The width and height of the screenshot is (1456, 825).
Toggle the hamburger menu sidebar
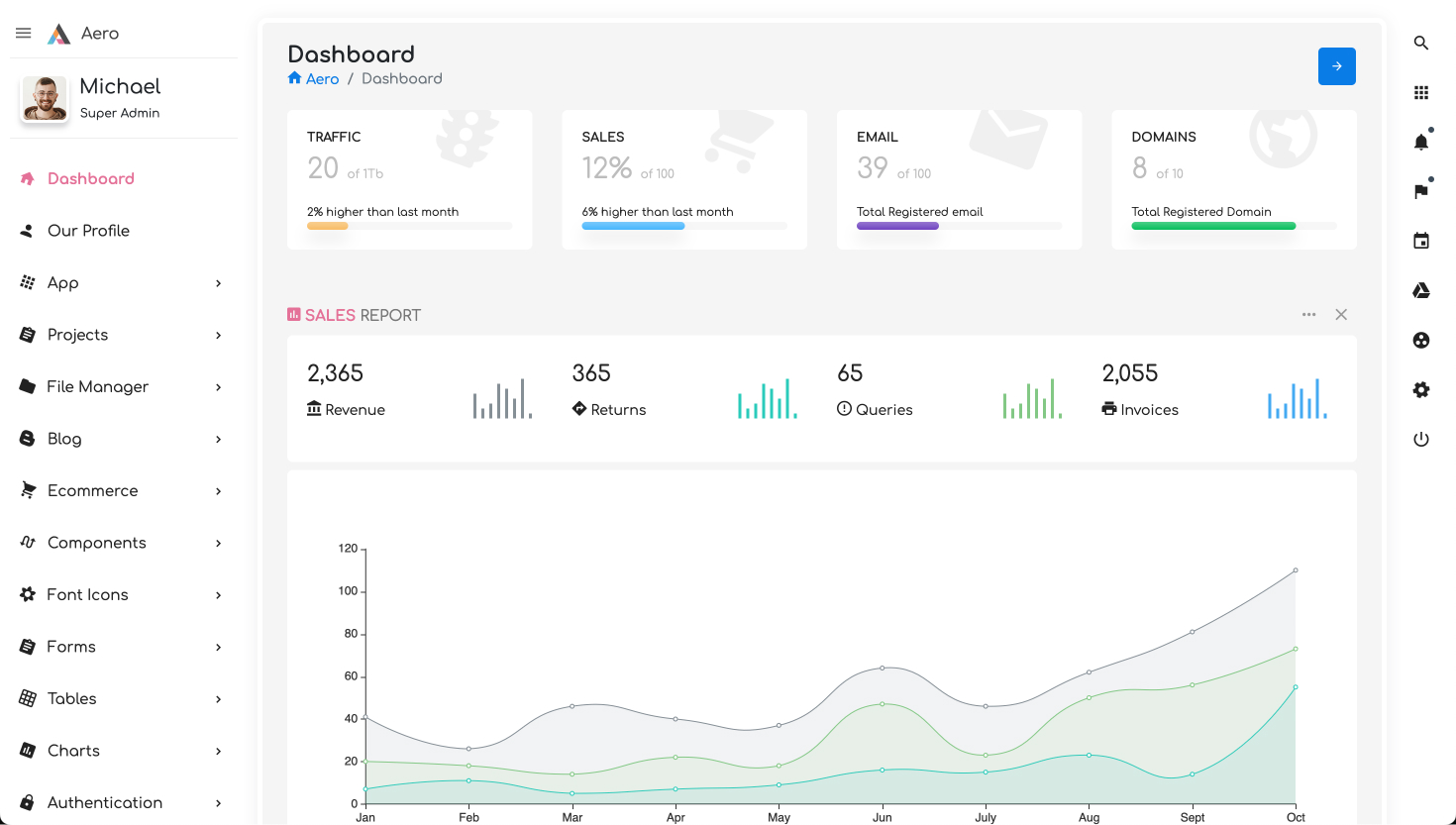(x=24, y=34)
